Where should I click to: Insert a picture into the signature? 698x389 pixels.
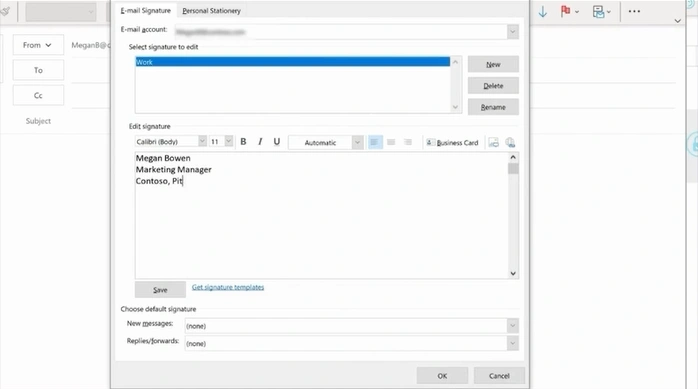point(493,142)
